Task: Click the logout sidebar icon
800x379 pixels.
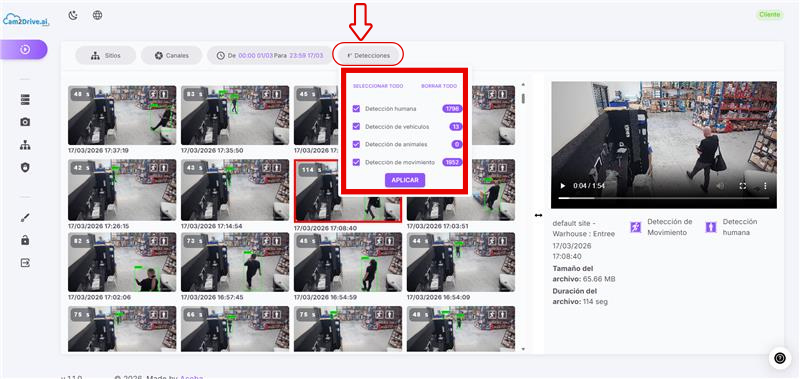Action: coord(25,263)
